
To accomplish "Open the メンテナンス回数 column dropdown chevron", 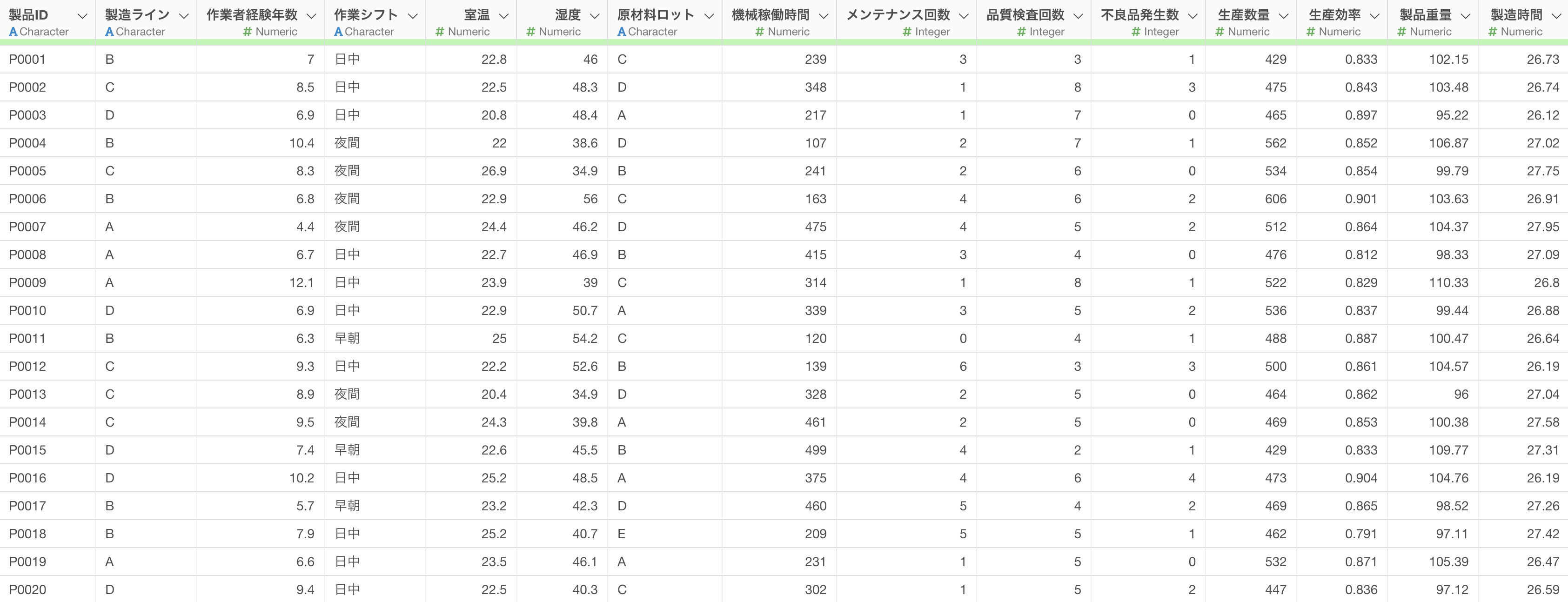I will click(964, 16).
